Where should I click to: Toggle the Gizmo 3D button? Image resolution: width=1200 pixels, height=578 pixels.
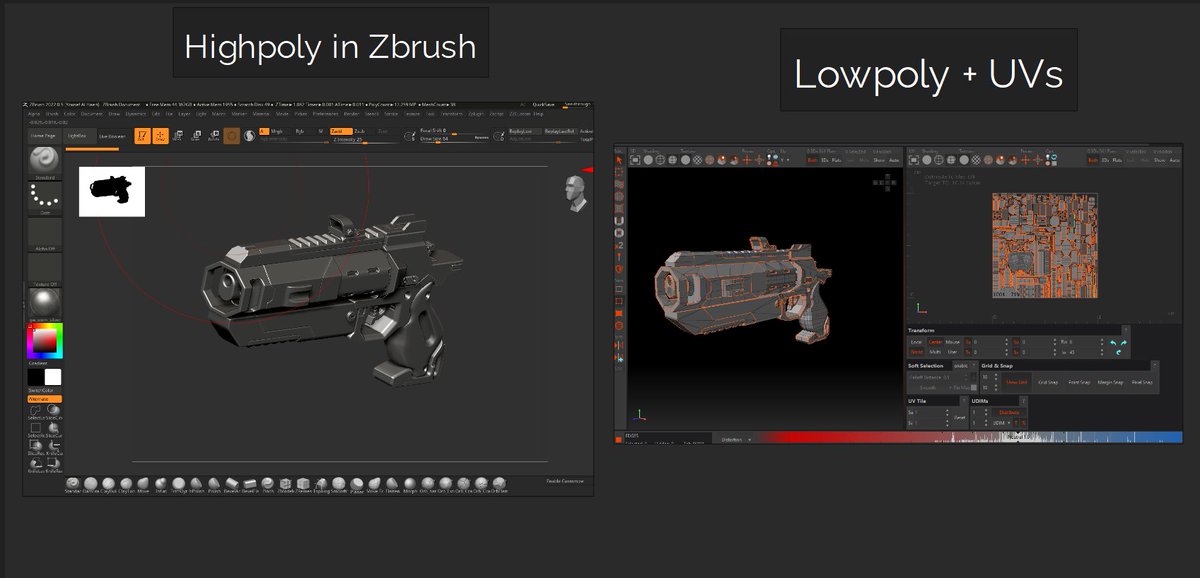pyautogui.click(x=232, y=136)
